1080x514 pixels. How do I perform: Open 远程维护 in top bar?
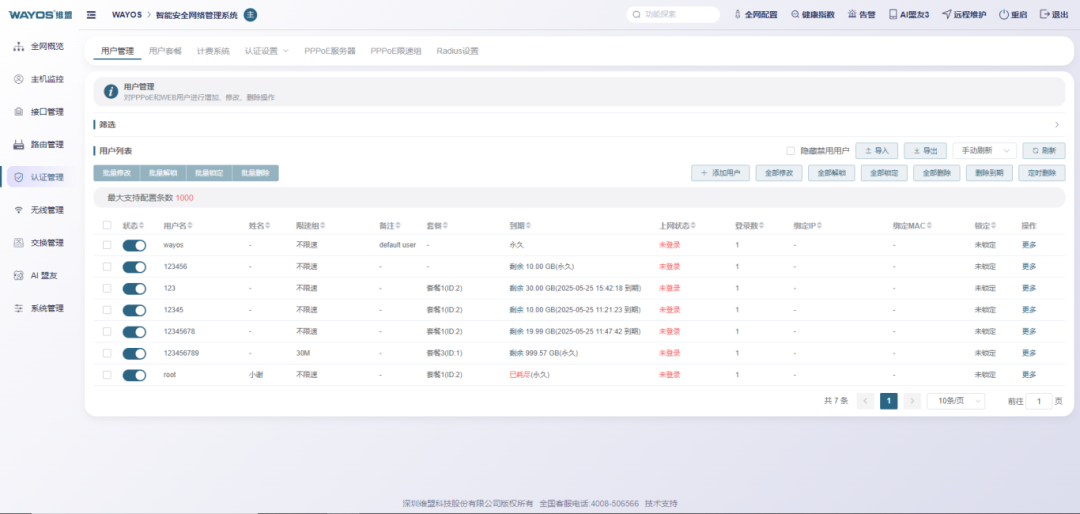(964, 14)
